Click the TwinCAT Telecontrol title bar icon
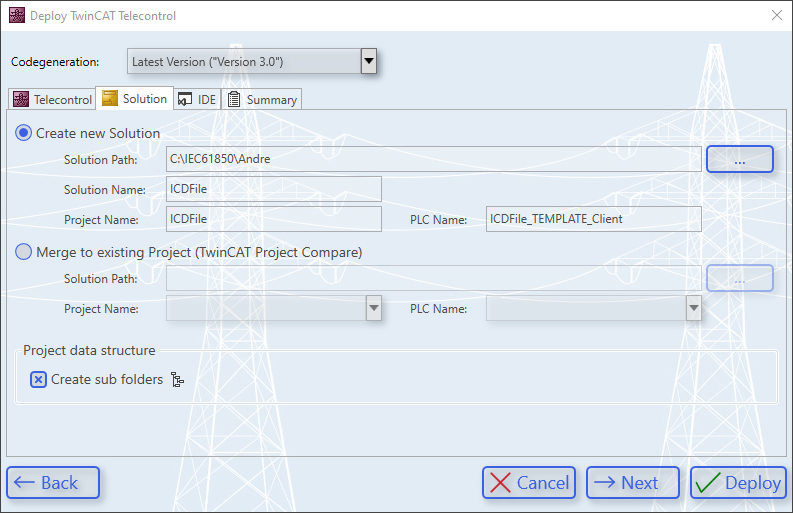Viewport: 793px width, 513px height. tap(17, 16)
